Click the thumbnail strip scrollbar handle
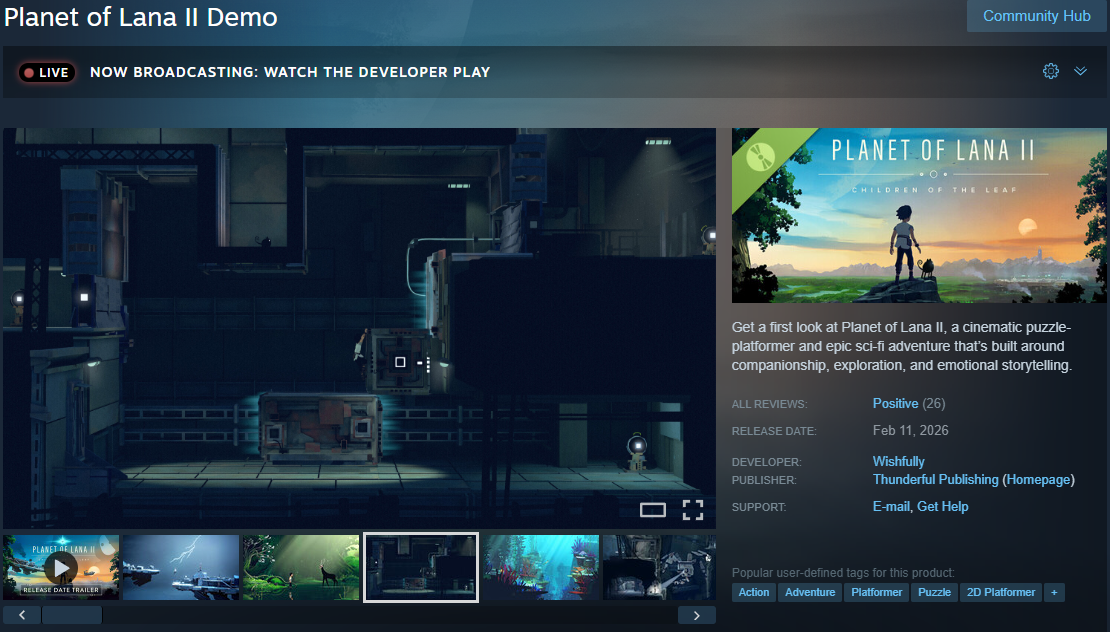This screenshot has height=632, width=1110. [x=71, y=615]
